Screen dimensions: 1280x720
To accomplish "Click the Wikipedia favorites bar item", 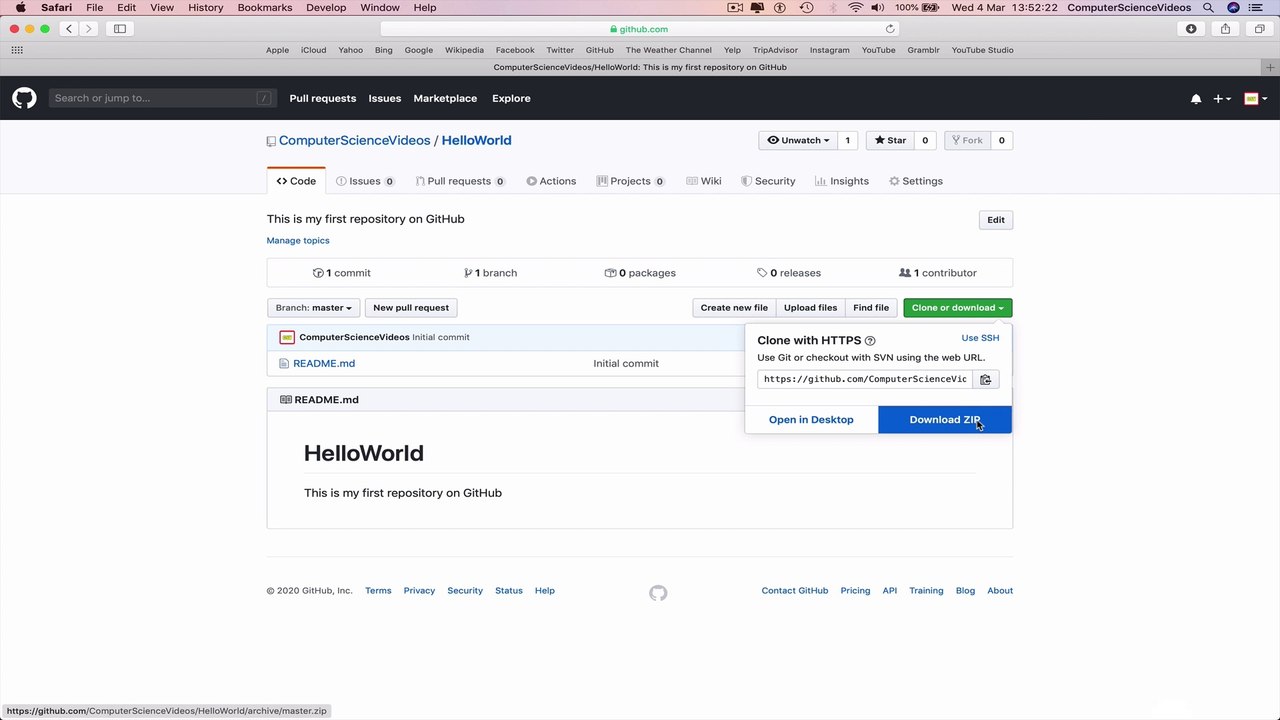I will tap(464, 50).
